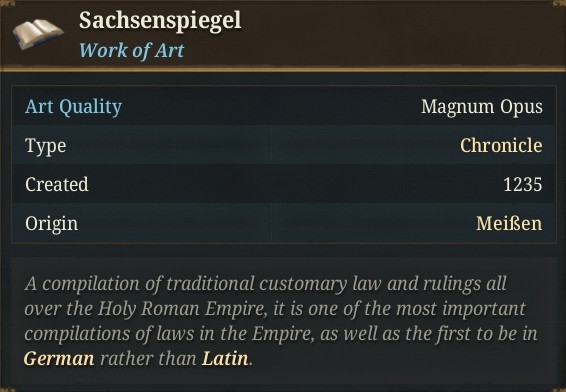Click the Origin row label

coord(52,224)
